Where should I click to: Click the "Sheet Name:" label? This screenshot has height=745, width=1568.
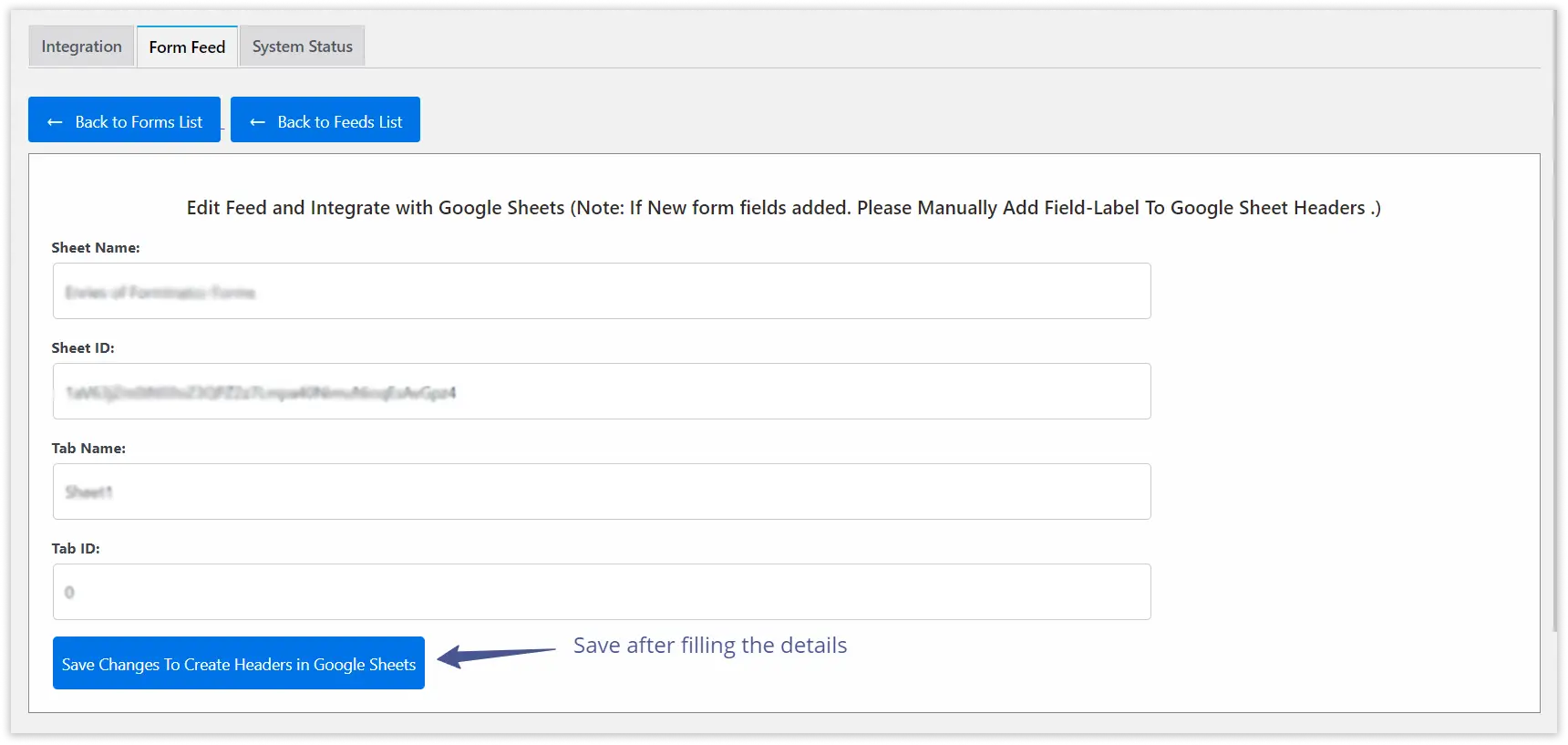click(96, 248)
